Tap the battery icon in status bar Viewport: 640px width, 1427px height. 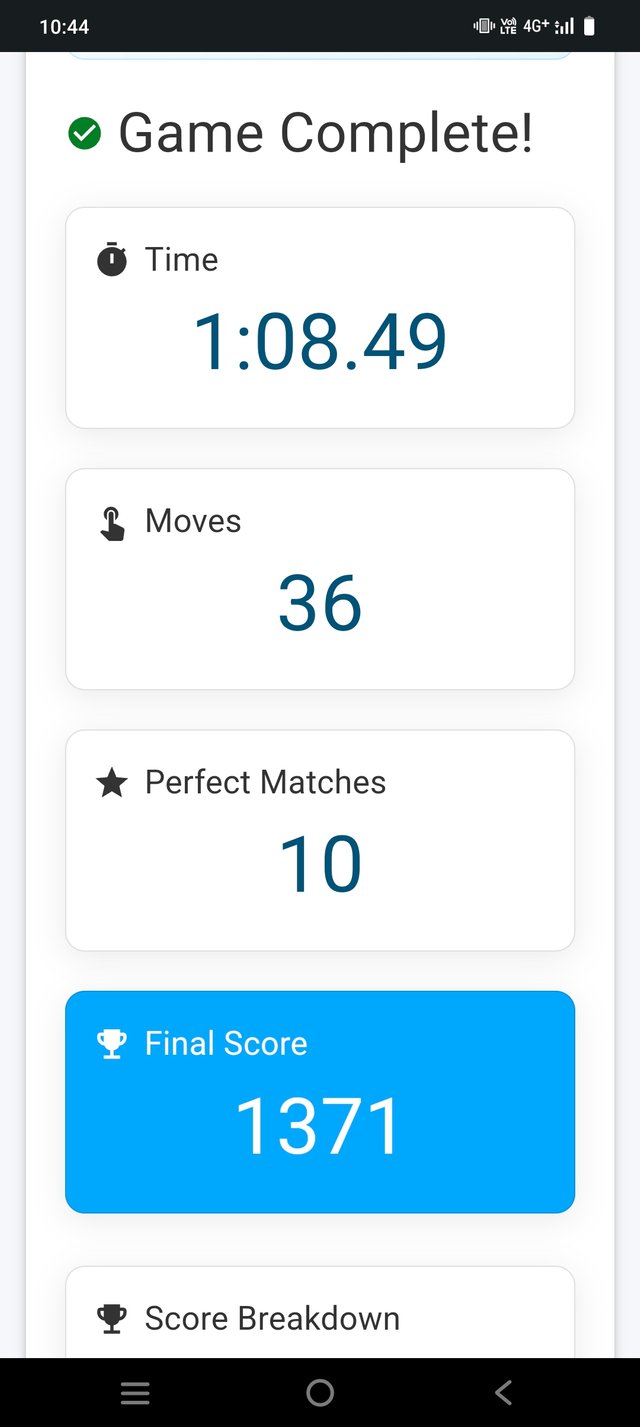click(x=590, y=27)
